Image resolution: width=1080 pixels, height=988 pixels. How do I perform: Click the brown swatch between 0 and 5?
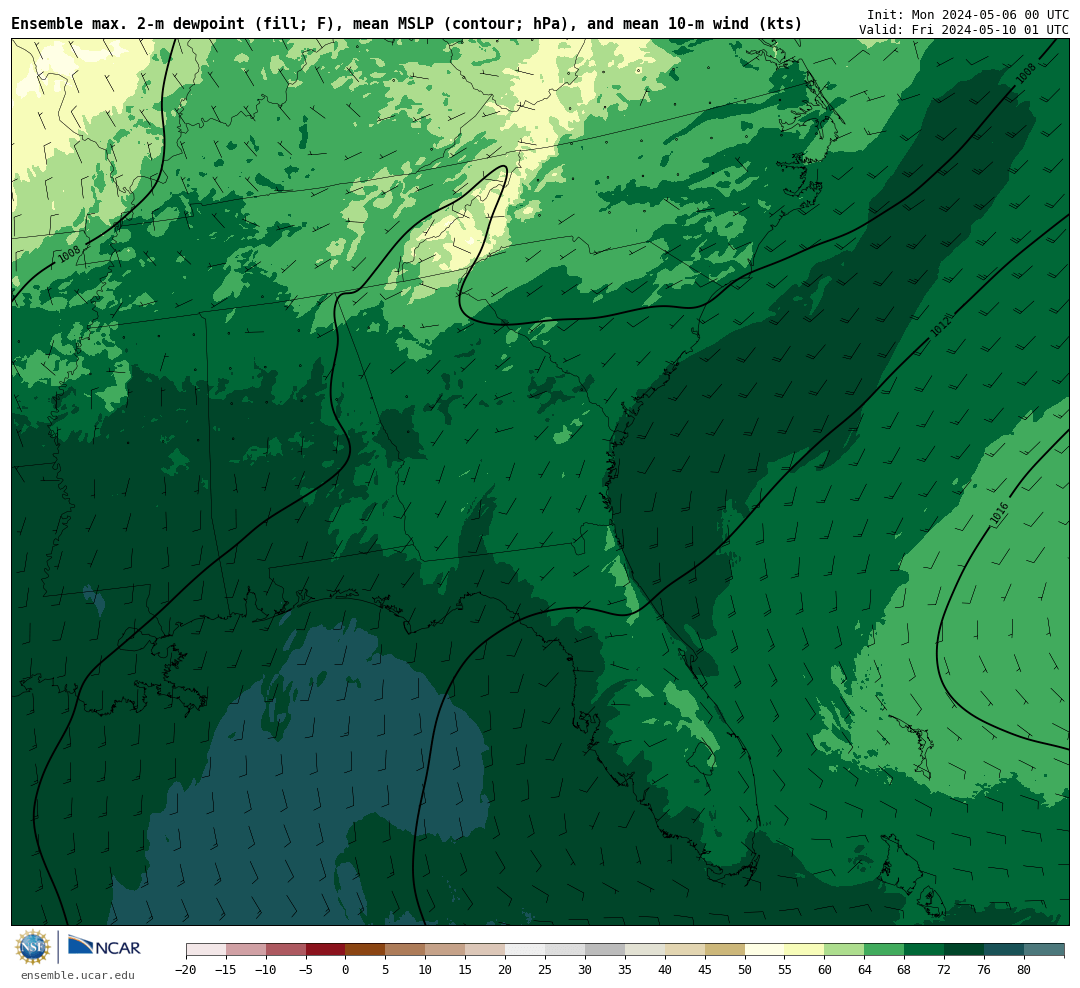365,950
